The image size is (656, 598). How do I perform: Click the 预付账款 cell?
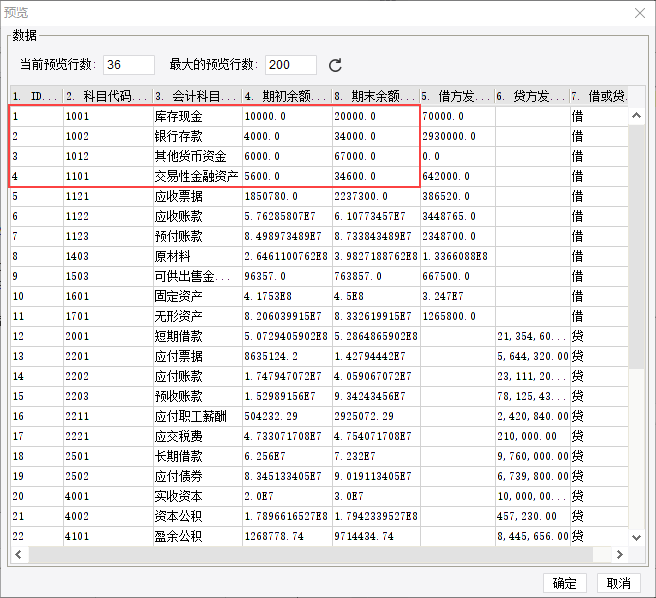[x=197, y=236]
